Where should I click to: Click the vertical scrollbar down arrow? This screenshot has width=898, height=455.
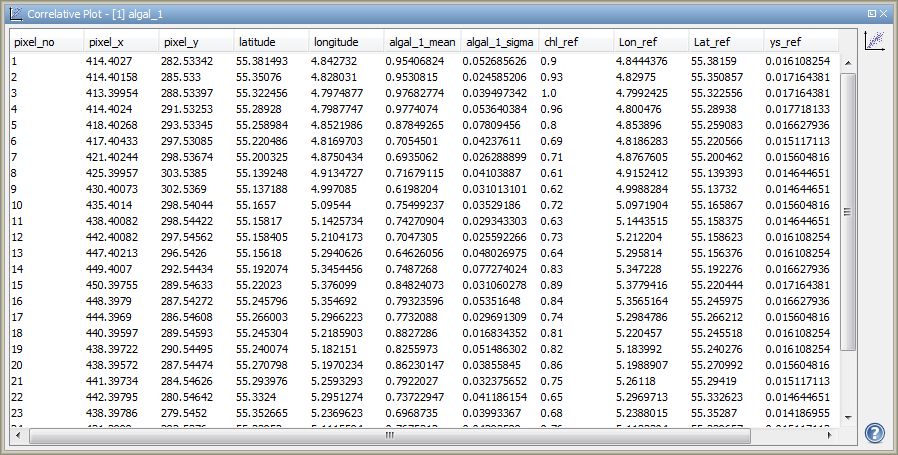848,417
